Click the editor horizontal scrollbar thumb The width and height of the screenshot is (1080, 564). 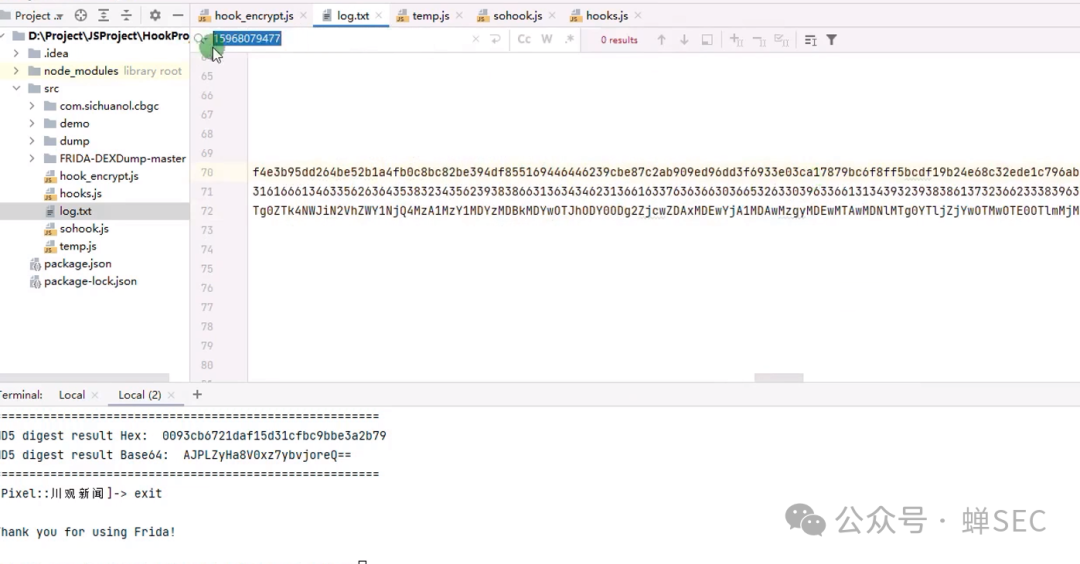pos(778,377)
